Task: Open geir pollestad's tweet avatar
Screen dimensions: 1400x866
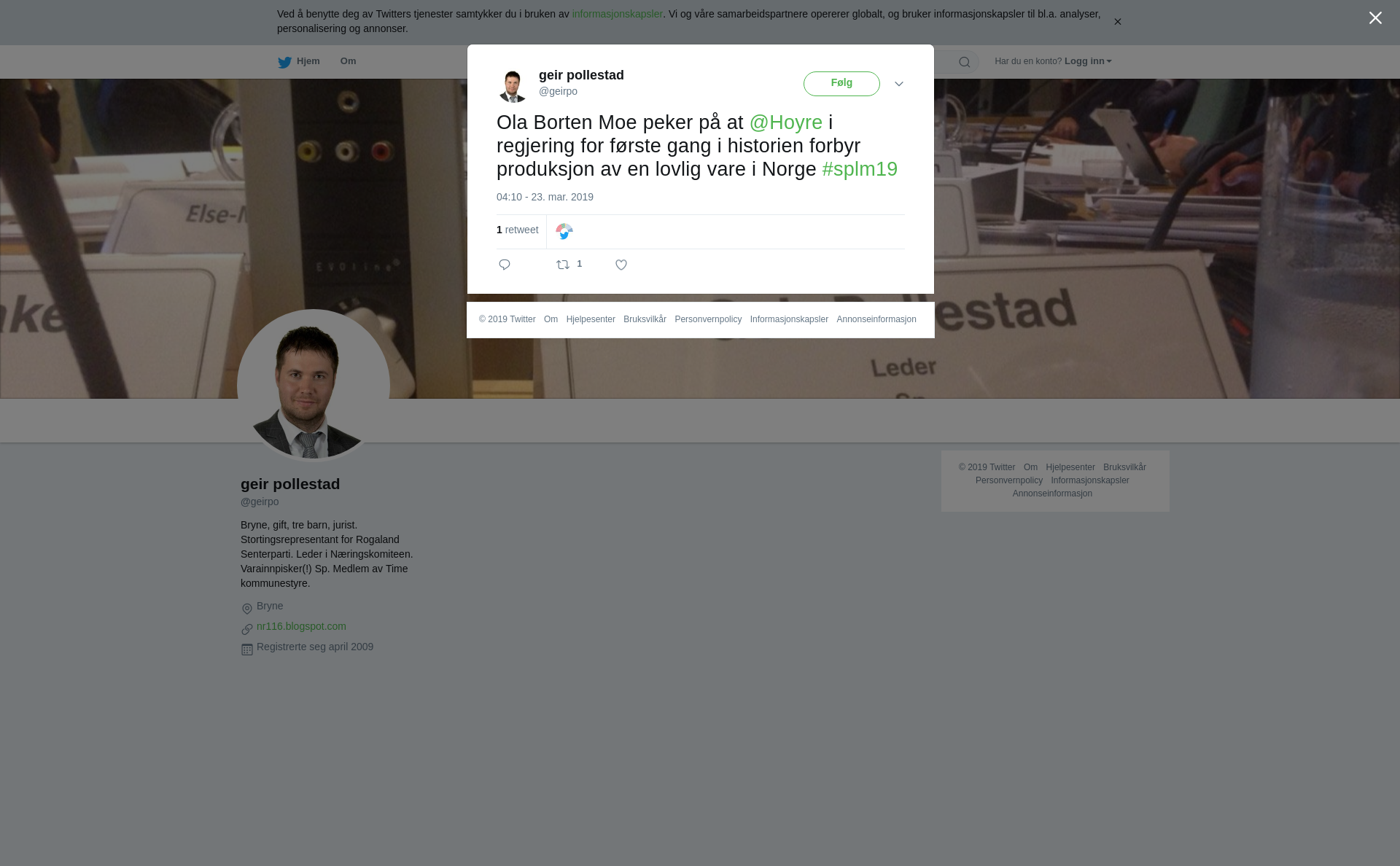Action: 513,87
